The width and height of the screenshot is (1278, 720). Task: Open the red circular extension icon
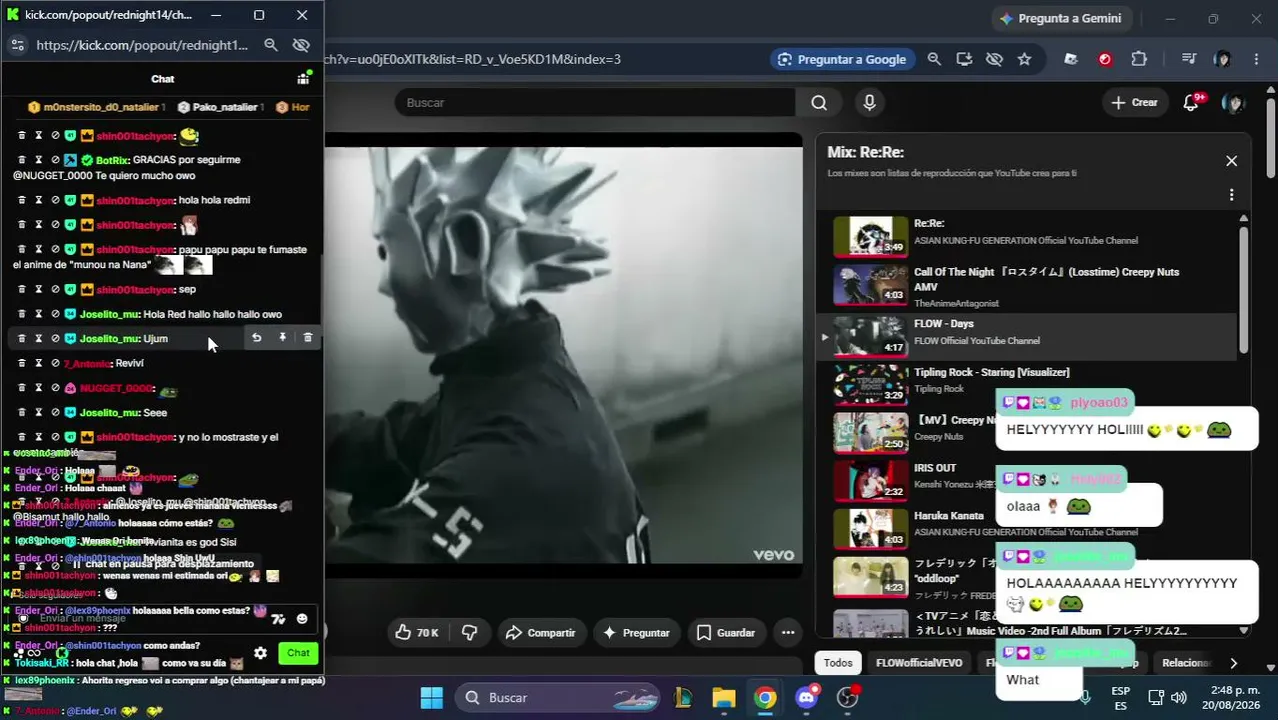(1105, 59)
